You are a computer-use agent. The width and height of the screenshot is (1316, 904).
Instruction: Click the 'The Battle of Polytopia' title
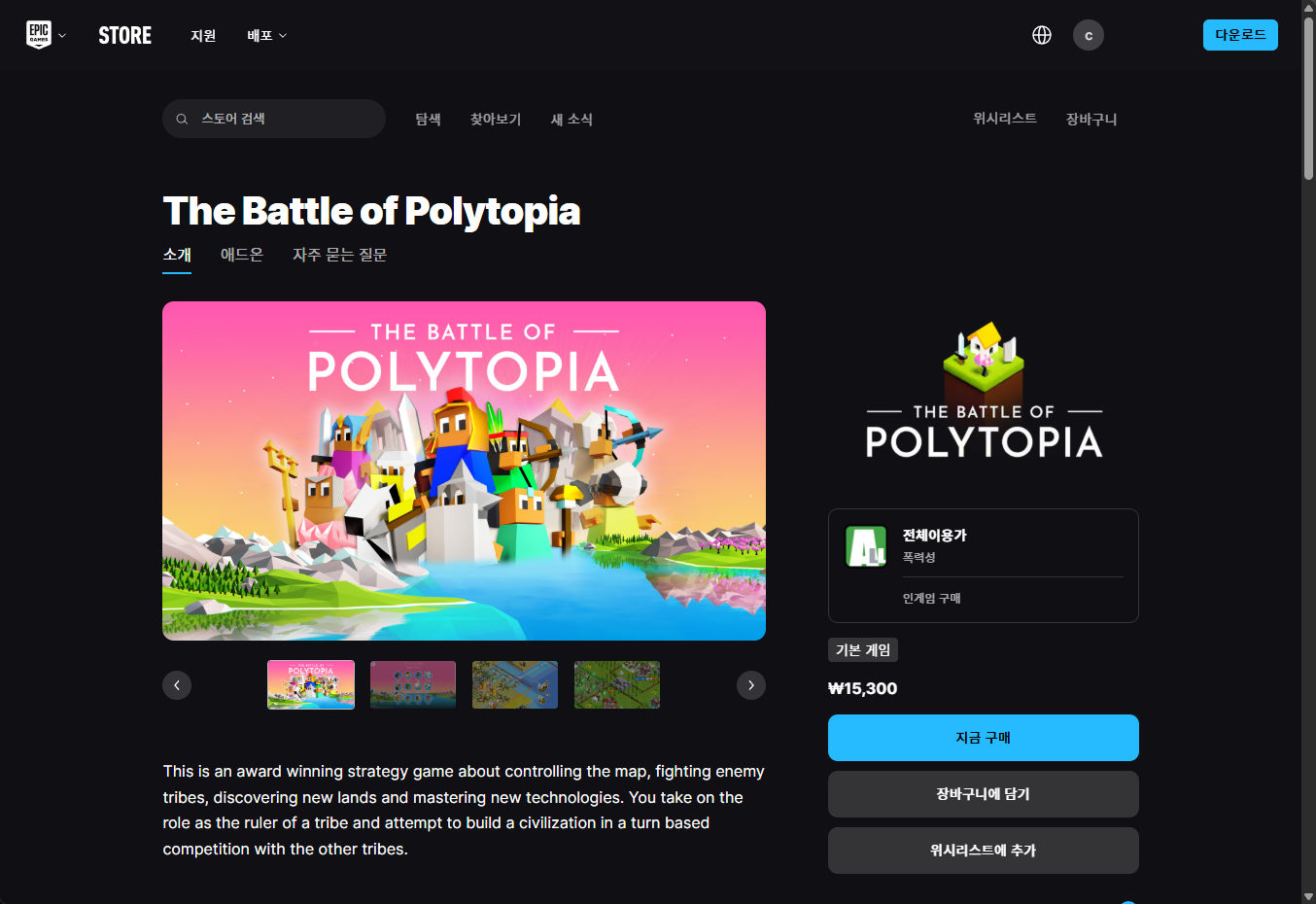coord(371,211)
